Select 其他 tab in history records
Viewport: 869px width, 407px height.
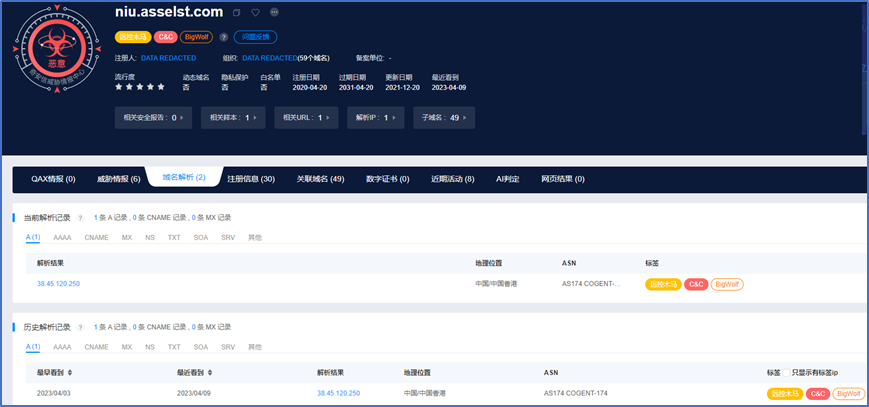(x=255, y=347)
